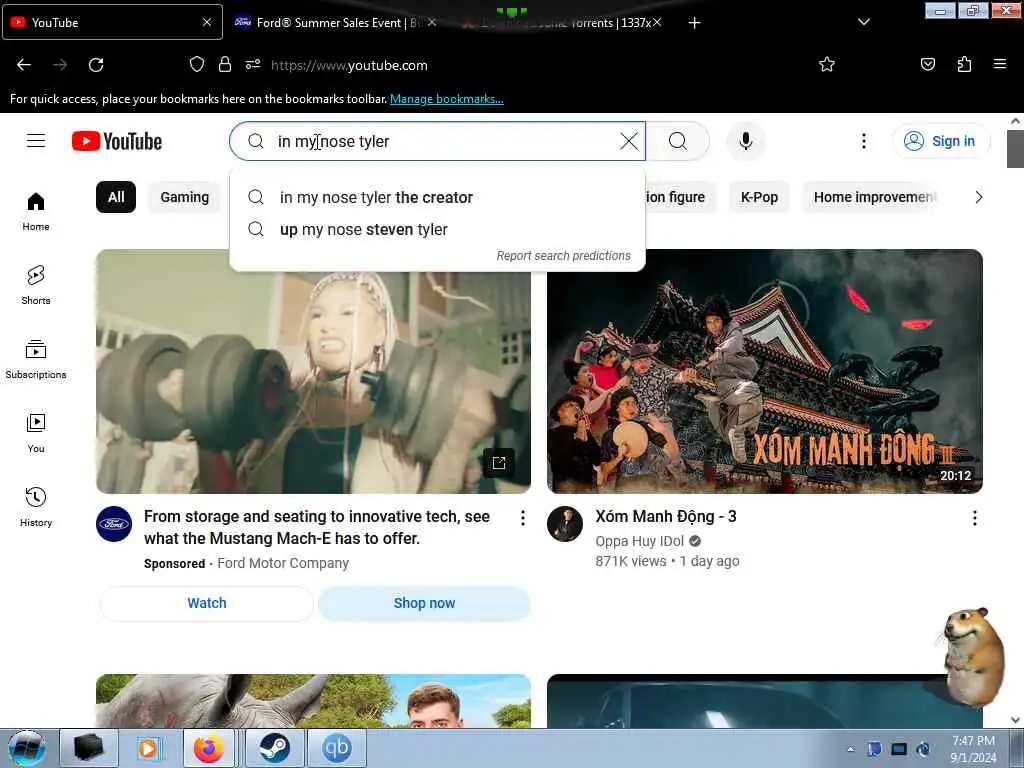Image resolution: width=1024 pixels, height=768 pixels.
Task: Click Manage bookmarks link
Action: (x=447, y=99)
